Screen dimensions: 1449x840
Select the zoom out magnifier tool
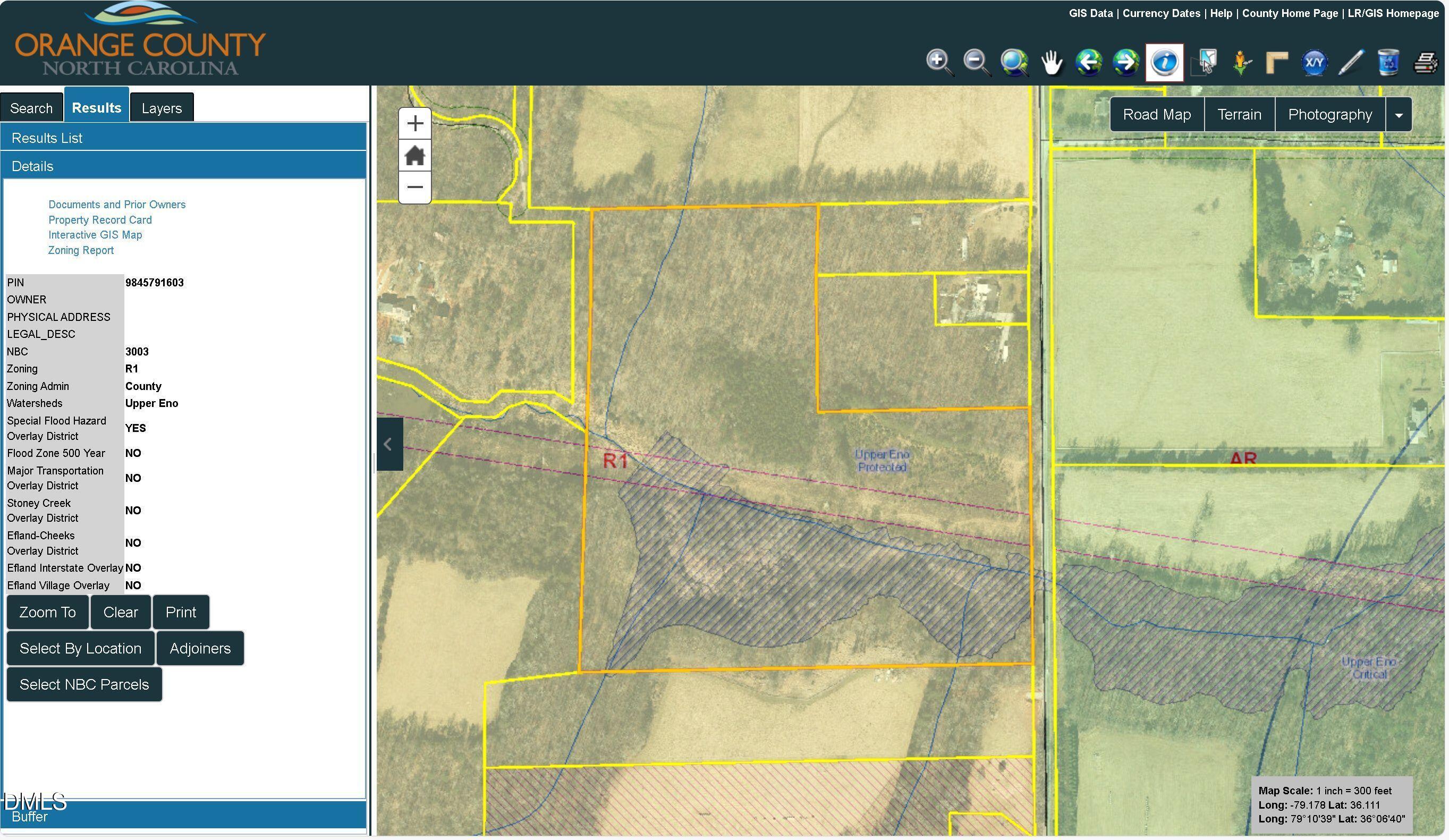pos(976,62)
